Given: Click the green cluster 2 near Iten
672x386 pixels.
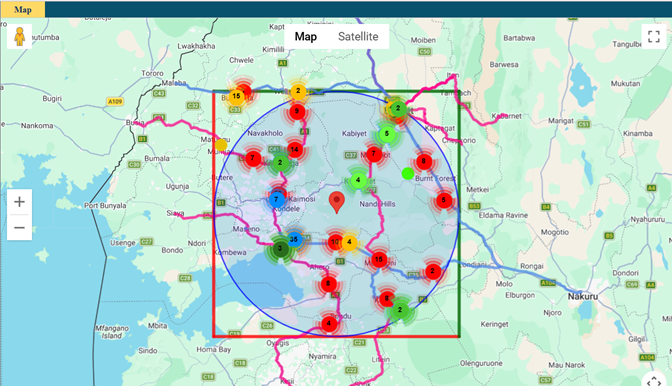Looking at the screenshot, I should [399, 108].
